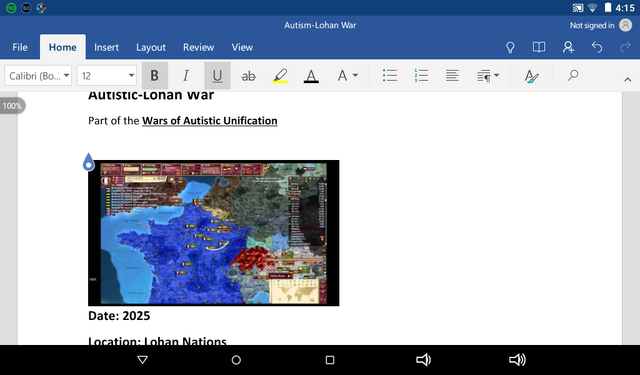Tap the blue cursor handle teardrop
Screen dimensions: 640x375
pos(89,162)
